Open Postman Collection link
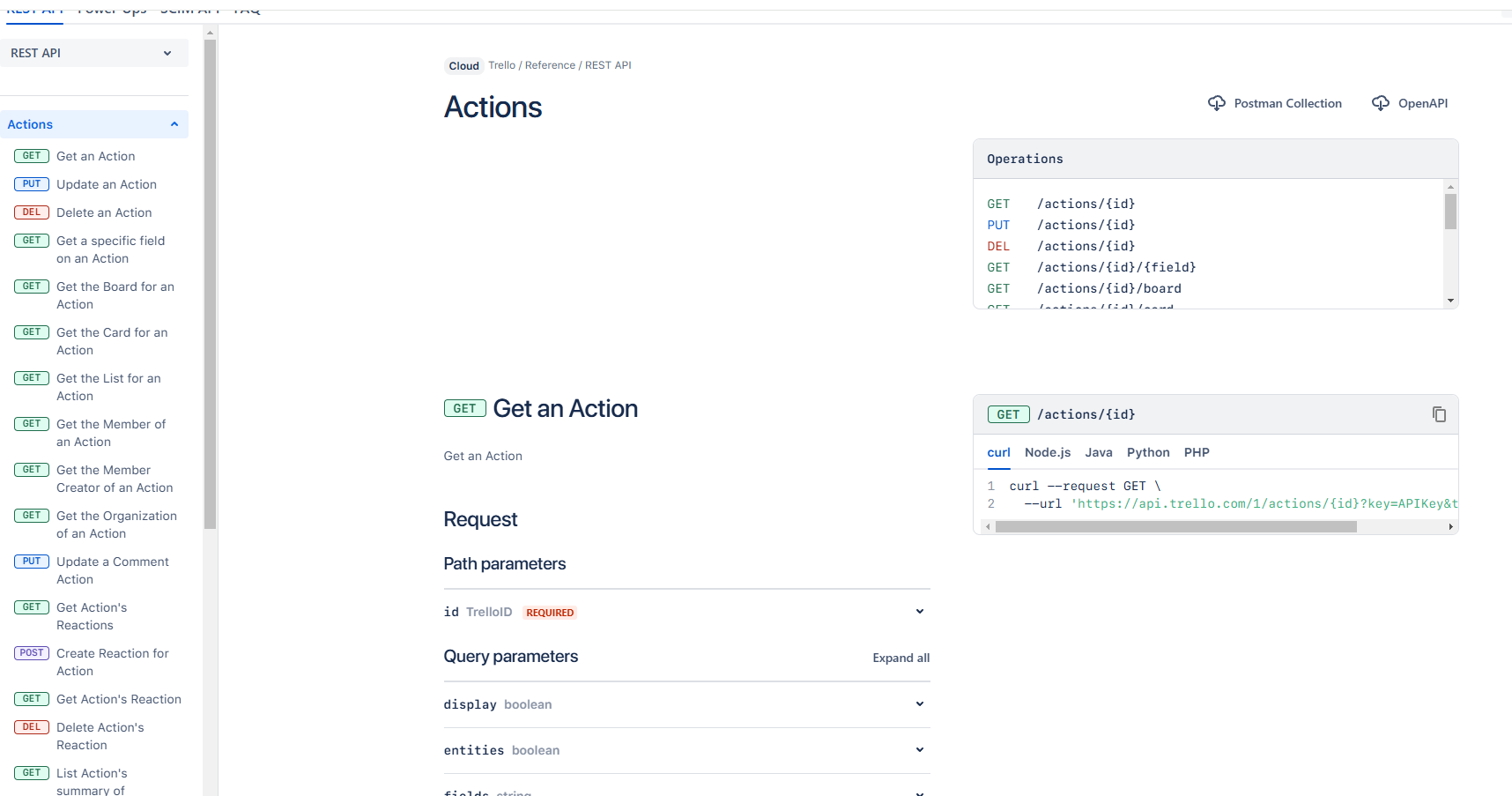Image resolution: width=1512 pixels, height=796 pixels. tap(1287, 103)
